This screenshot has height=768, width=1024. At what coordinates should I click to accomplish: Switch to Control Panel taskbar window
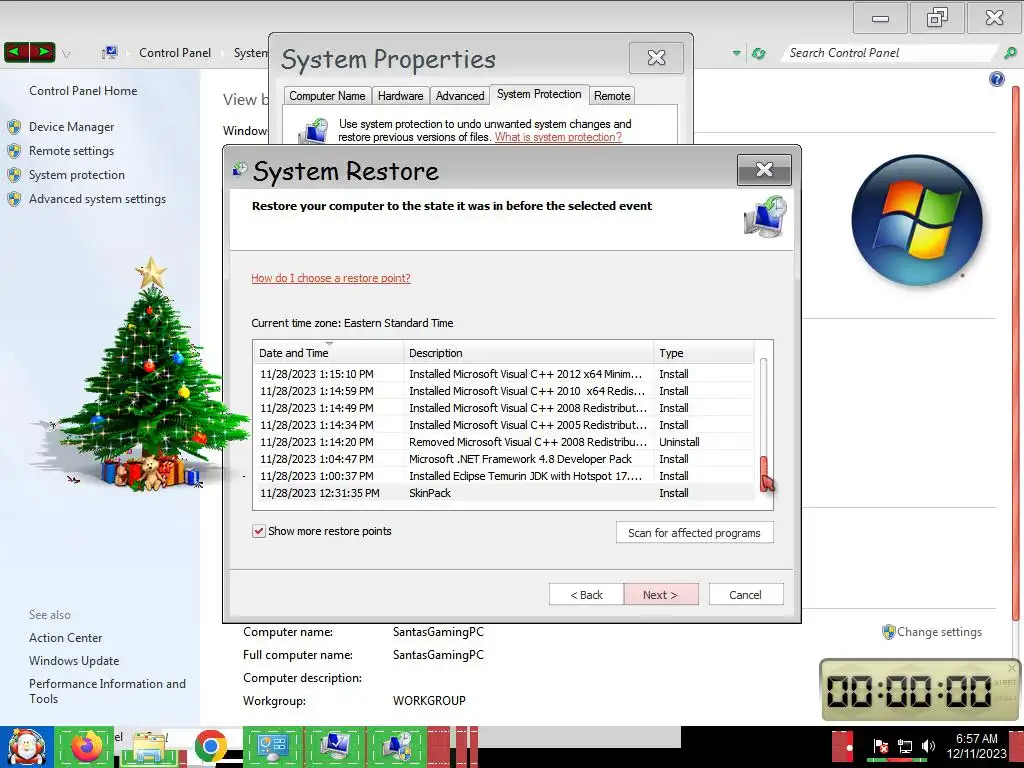click(272, 746)
